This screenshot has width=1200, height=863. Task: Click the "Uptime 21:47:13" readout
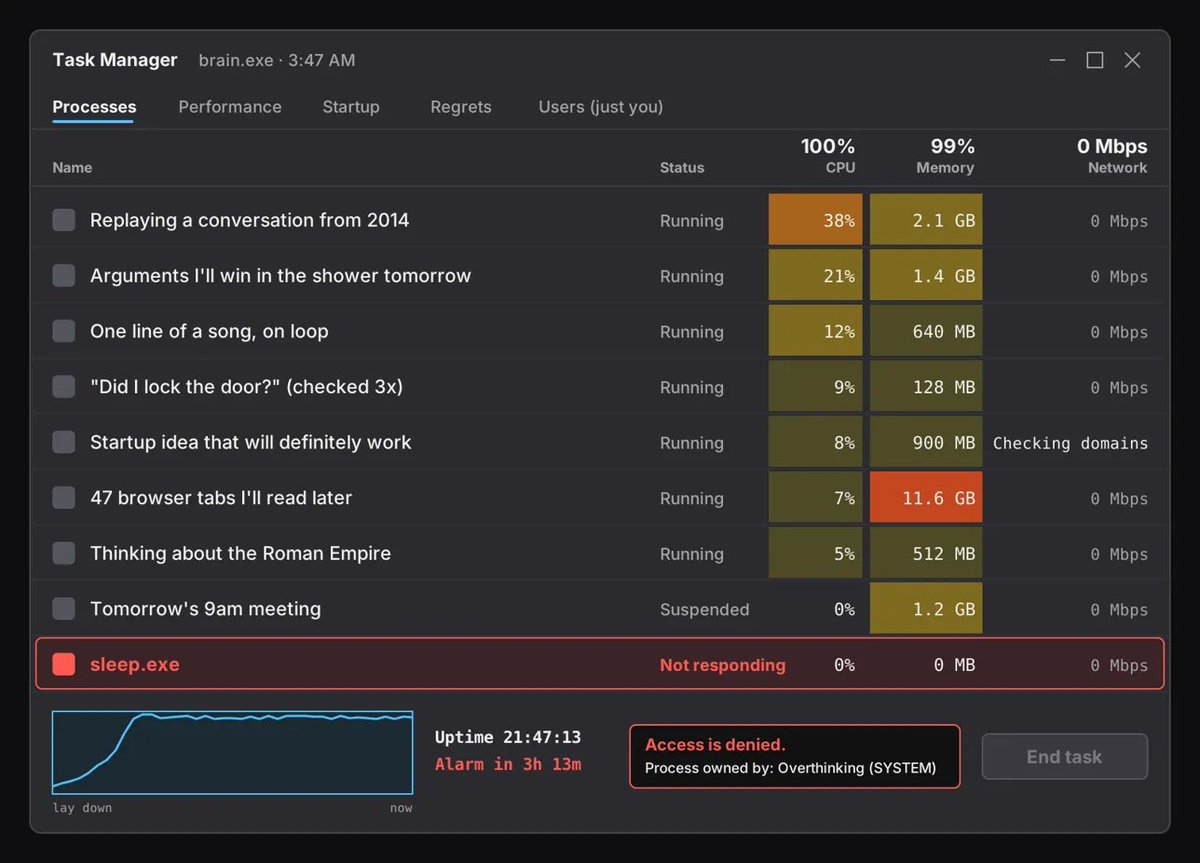[x=508, y=737]
